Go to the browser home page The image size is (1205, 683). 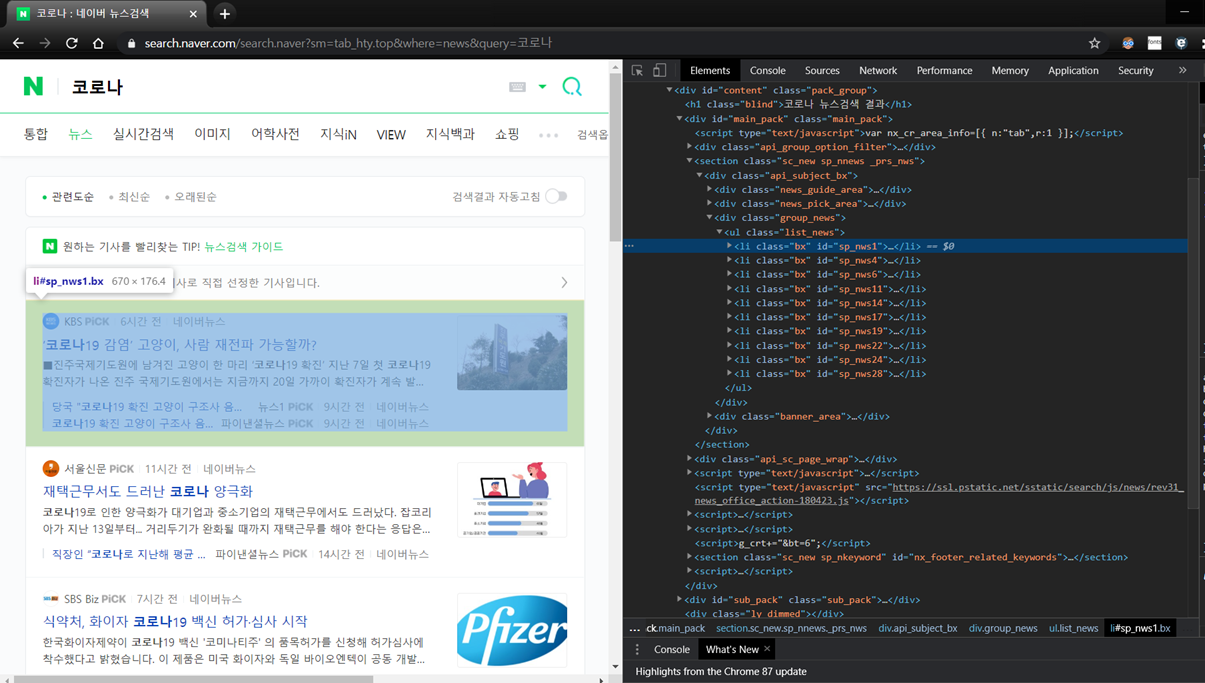click(x=98, y=43)
